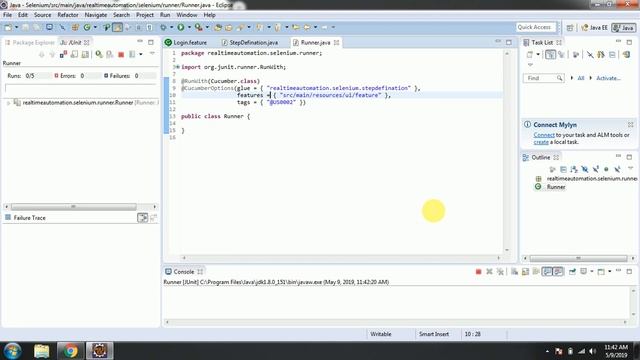The height and width of the screenshot is (360, 640).
Task: Dismiss the Connect Mylyn notice
Action: point(630,124)
